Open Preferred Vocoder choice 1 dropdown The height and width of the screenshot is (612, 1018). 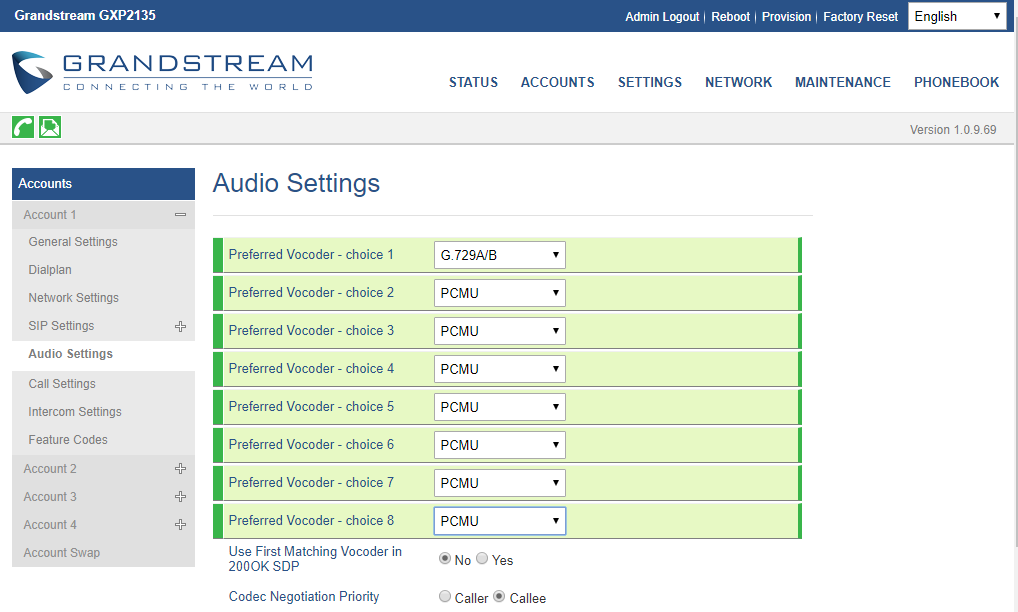(x=499, y=255)
